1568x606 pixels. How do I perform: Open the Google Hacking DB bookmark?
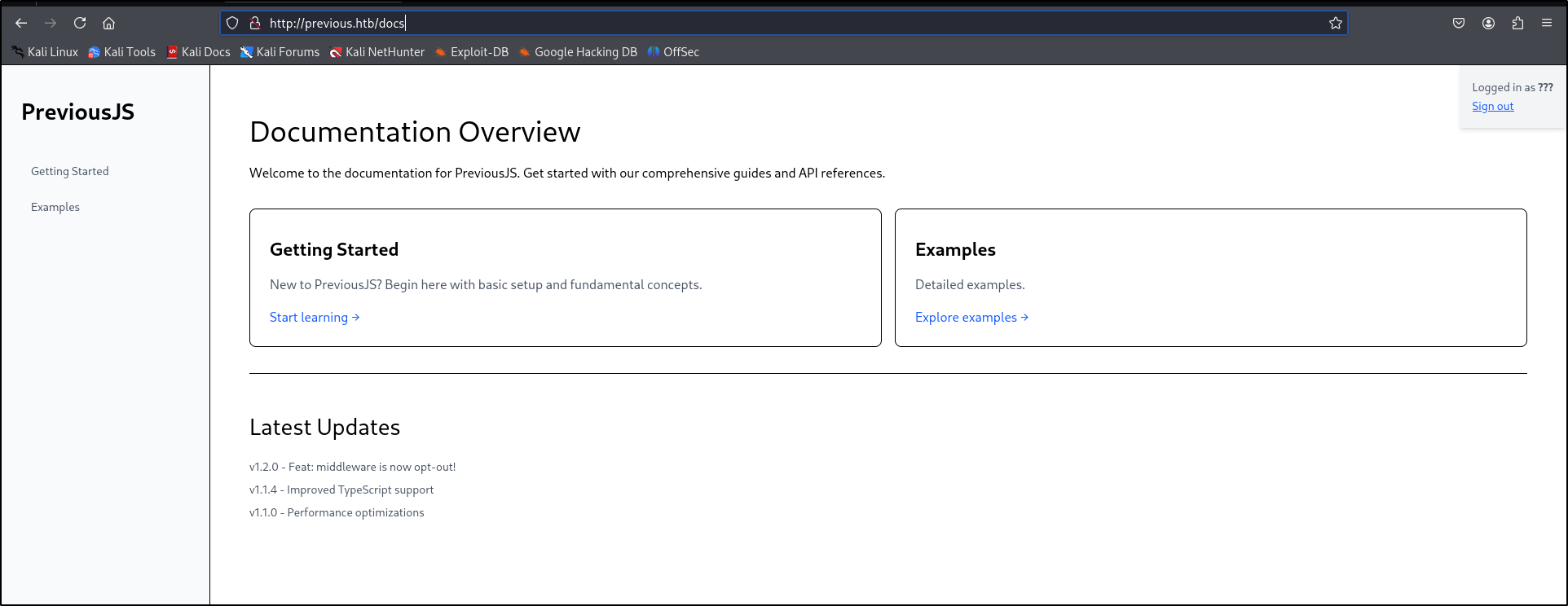(578, 52)
